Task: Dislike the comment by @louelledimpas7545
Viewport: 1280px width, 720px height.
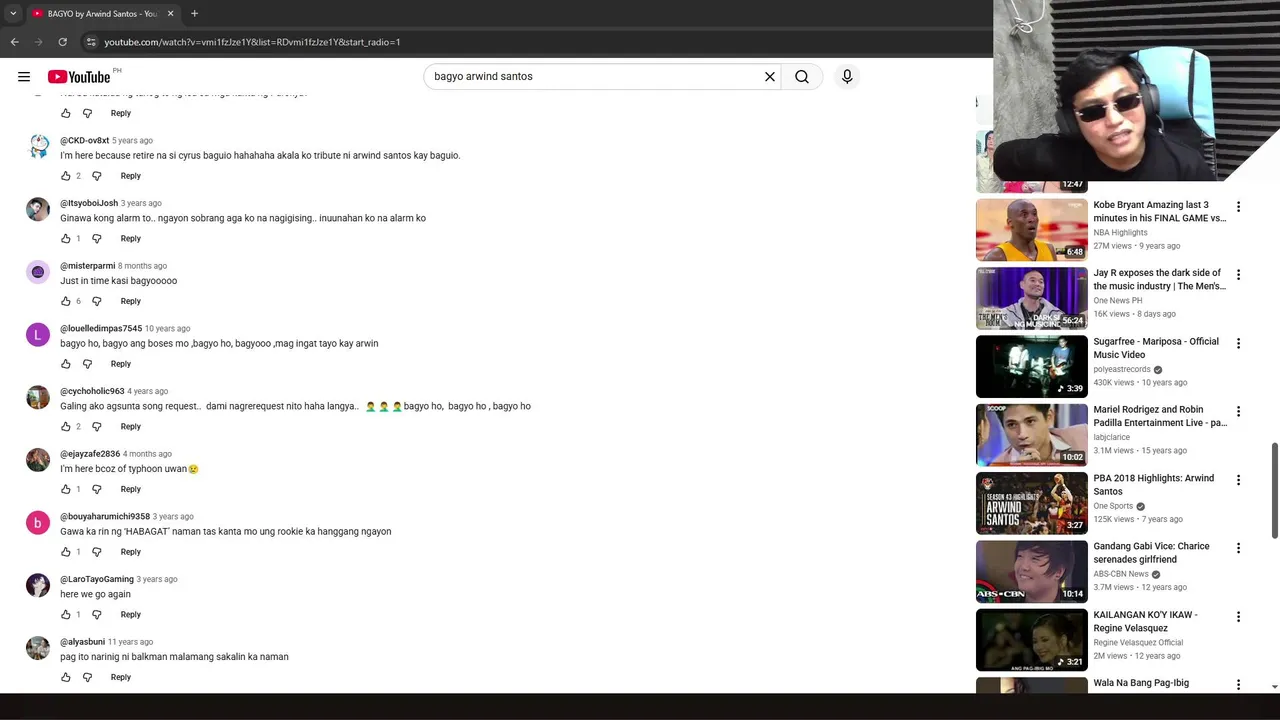Action: click(x=87, y=364)
